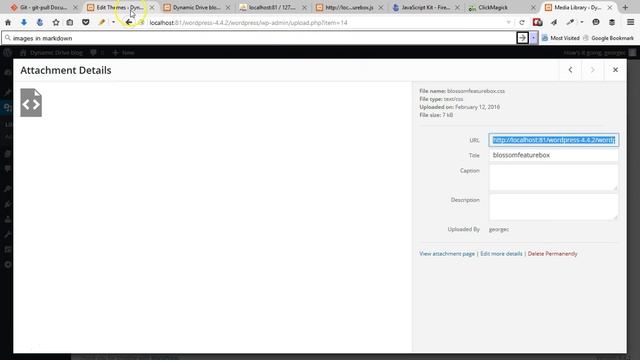This screenshot has width=640, height=360.
Task: Click the Caption text area
Action: point(553,178)
